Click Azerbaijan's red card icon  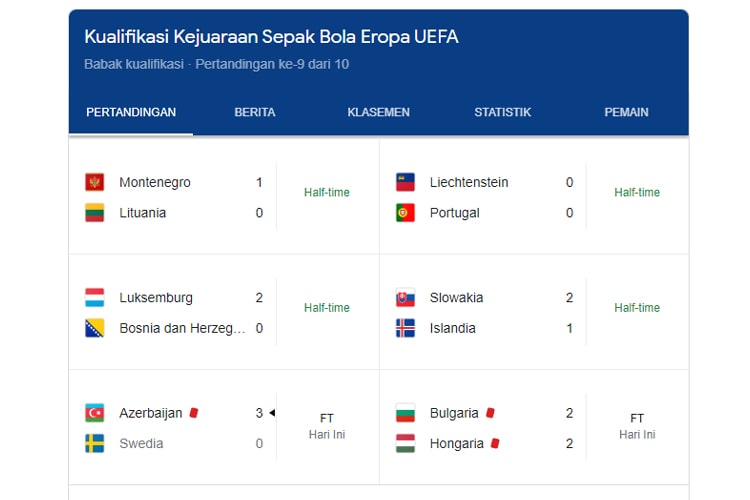(193, 413)
